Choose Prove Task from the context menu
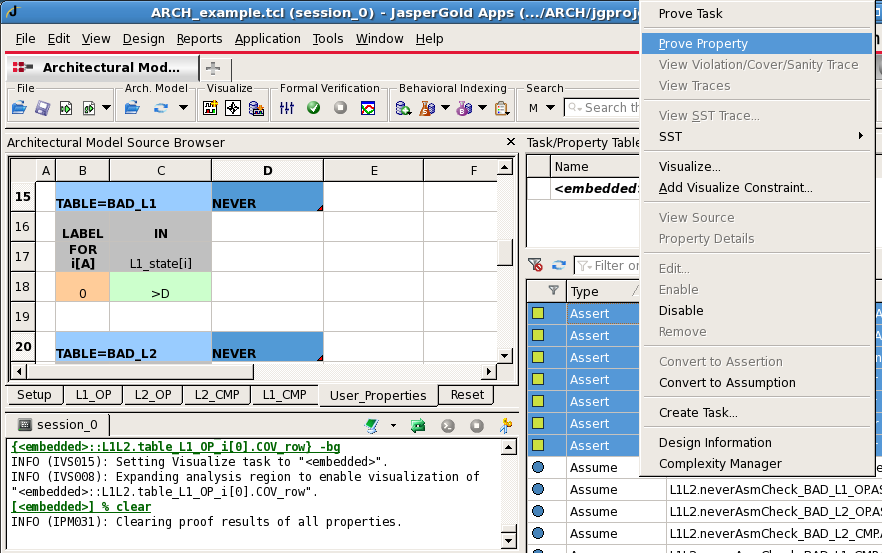Image resolution: width=882 pixels, height=553 pixels. click(757, 14)
